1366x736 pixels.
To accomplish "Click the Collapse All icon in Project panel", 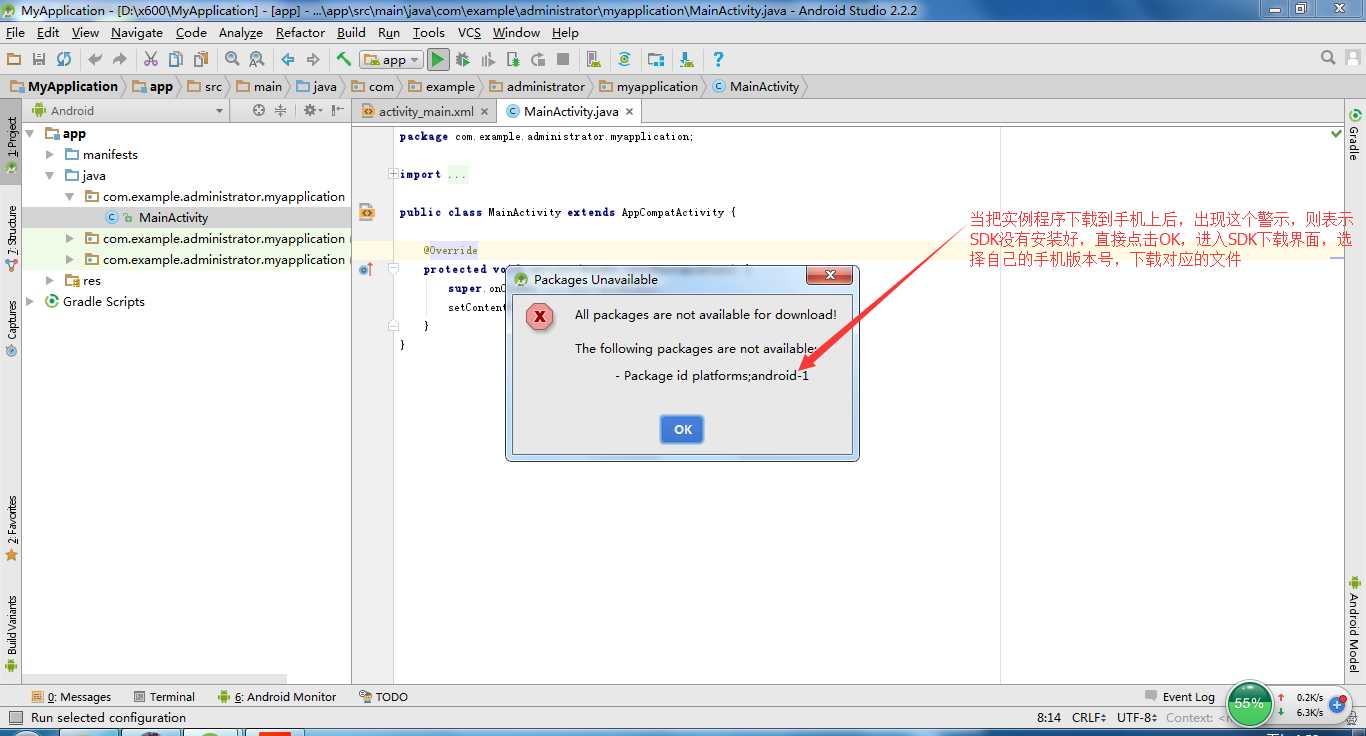I will click(281, 111).
